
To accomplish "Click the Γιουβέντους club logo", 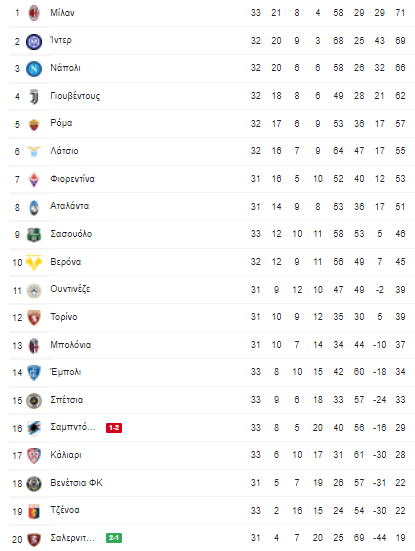I will click(x=34, y=96).
